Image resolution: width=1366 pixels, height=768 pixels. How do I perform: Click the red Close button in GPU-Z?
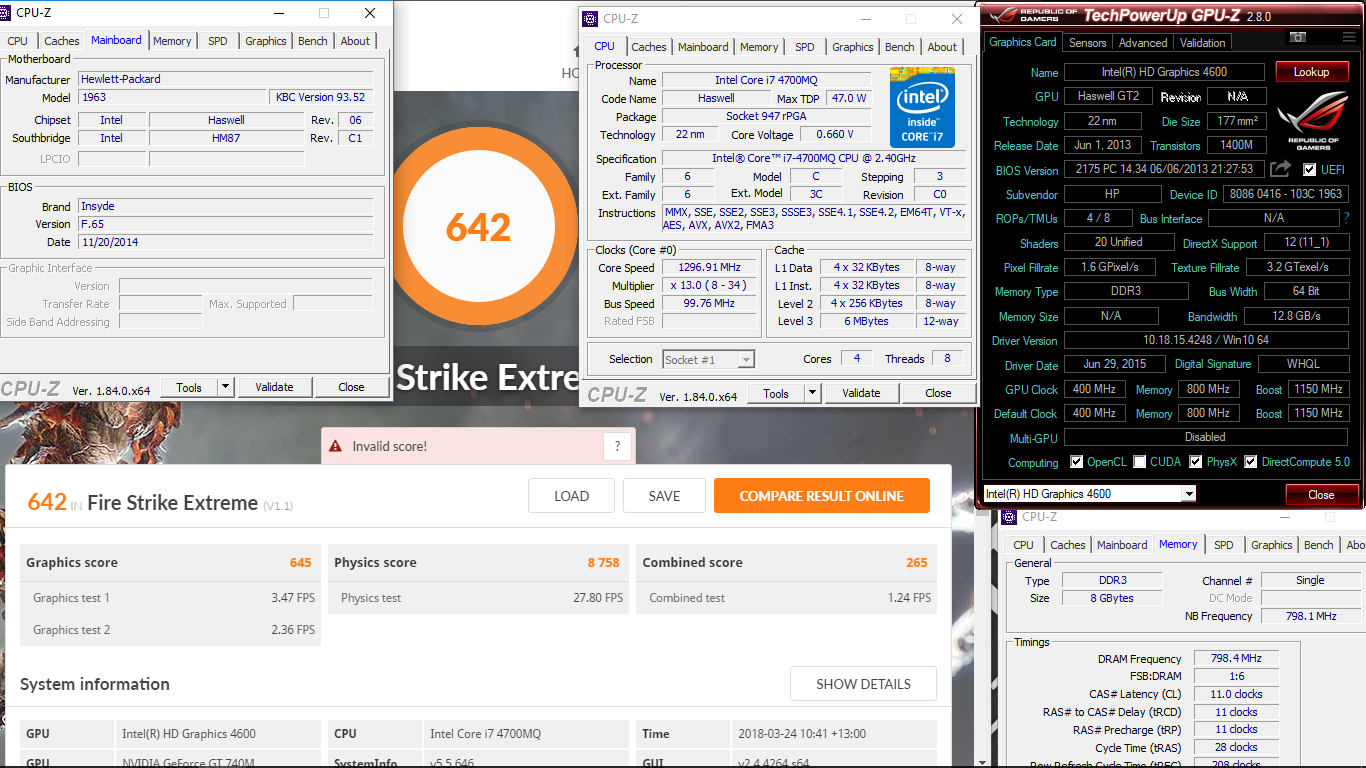(x=1321, y=494)
